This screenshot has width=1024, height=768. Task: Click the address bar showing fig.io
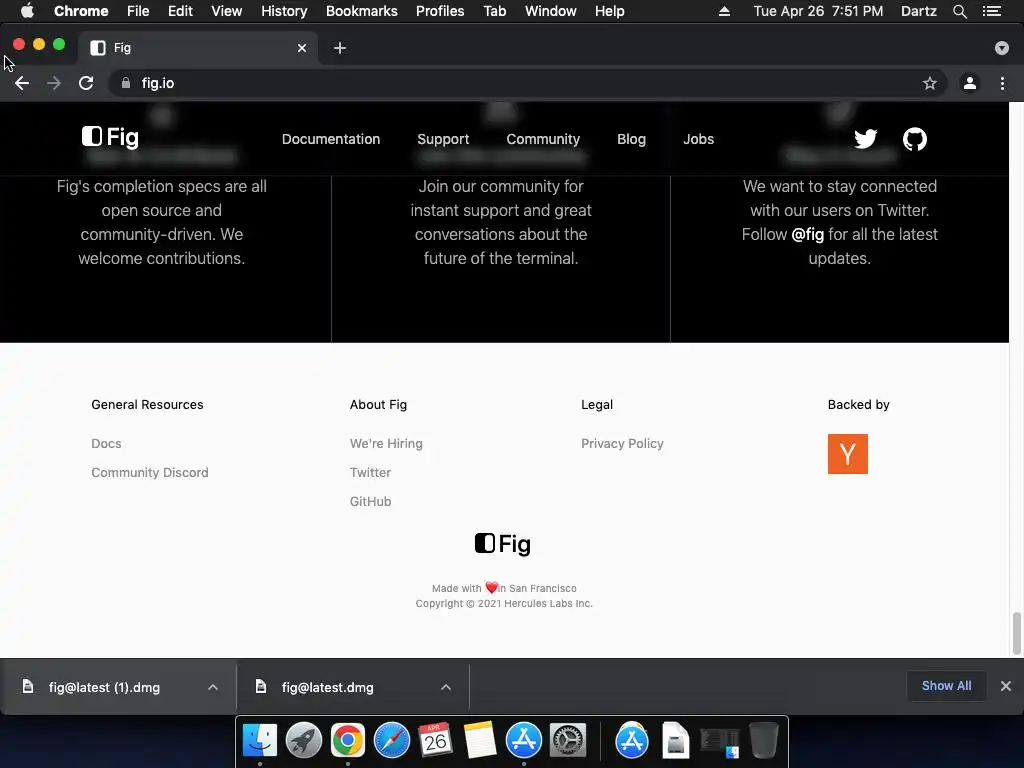(527, 83)
